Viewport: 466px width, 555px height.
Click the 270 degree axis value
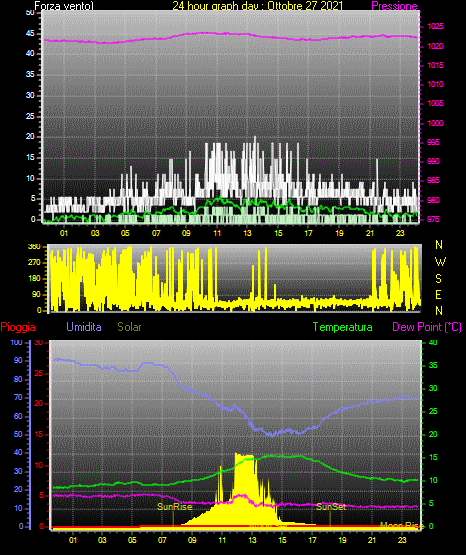[34, 263]
